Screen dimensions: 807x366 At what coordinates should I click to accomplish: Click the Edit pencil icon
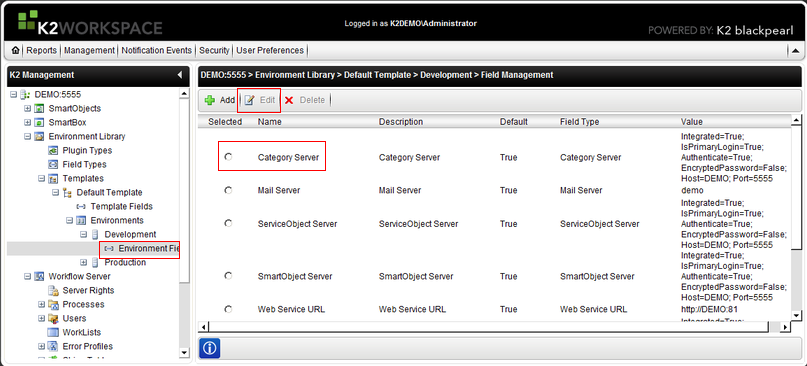point(250,100)
